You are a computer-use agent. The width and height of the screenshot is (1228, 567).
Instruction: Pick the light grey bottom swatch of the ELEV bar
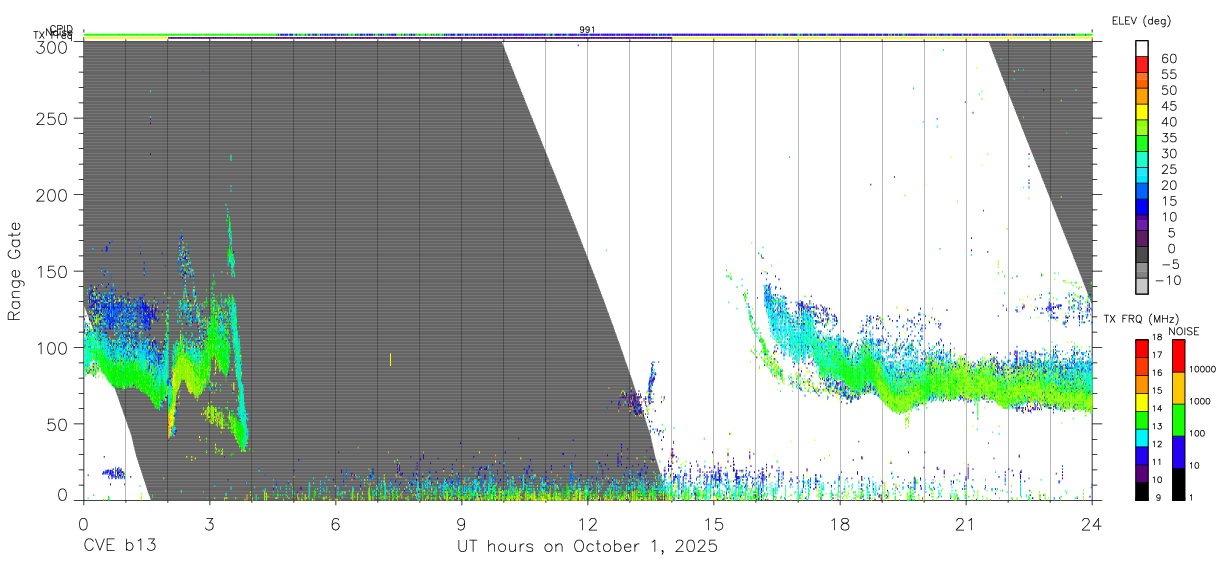click(1142, 287)
